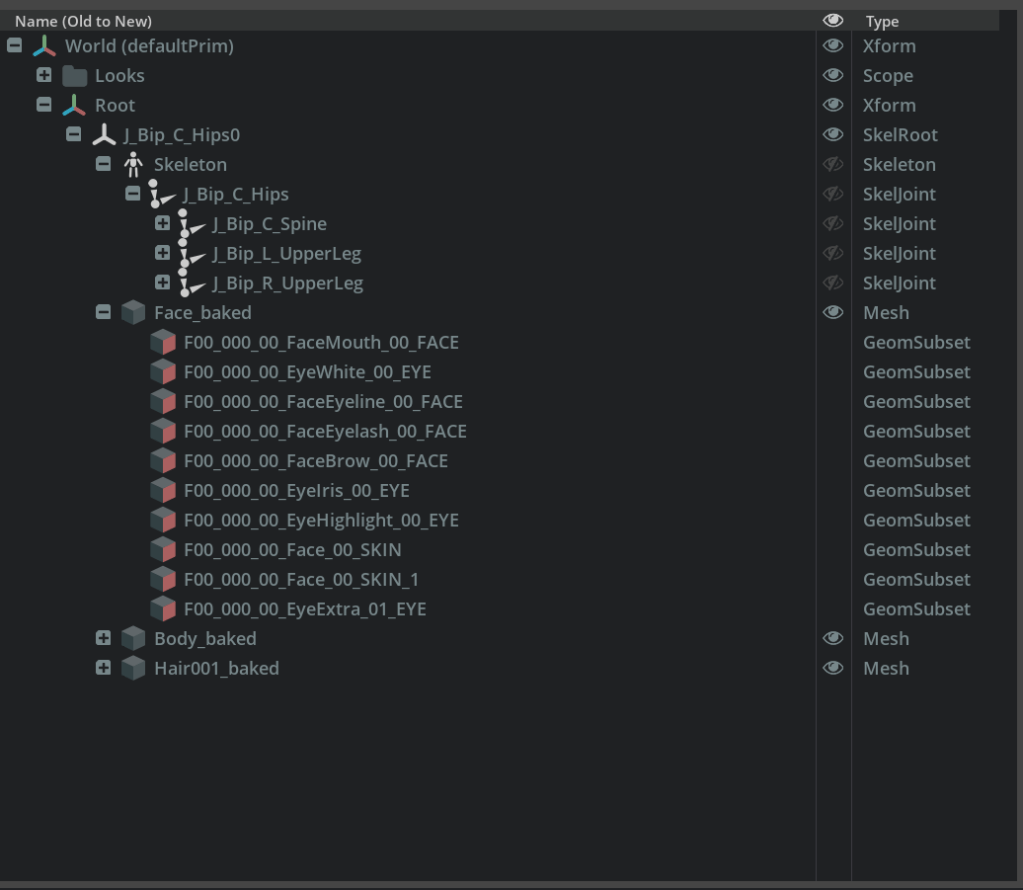Show the Skeleton via its eye toggle
The height and width of the screenshot is (890, 1023).
[x=832, y=165]
